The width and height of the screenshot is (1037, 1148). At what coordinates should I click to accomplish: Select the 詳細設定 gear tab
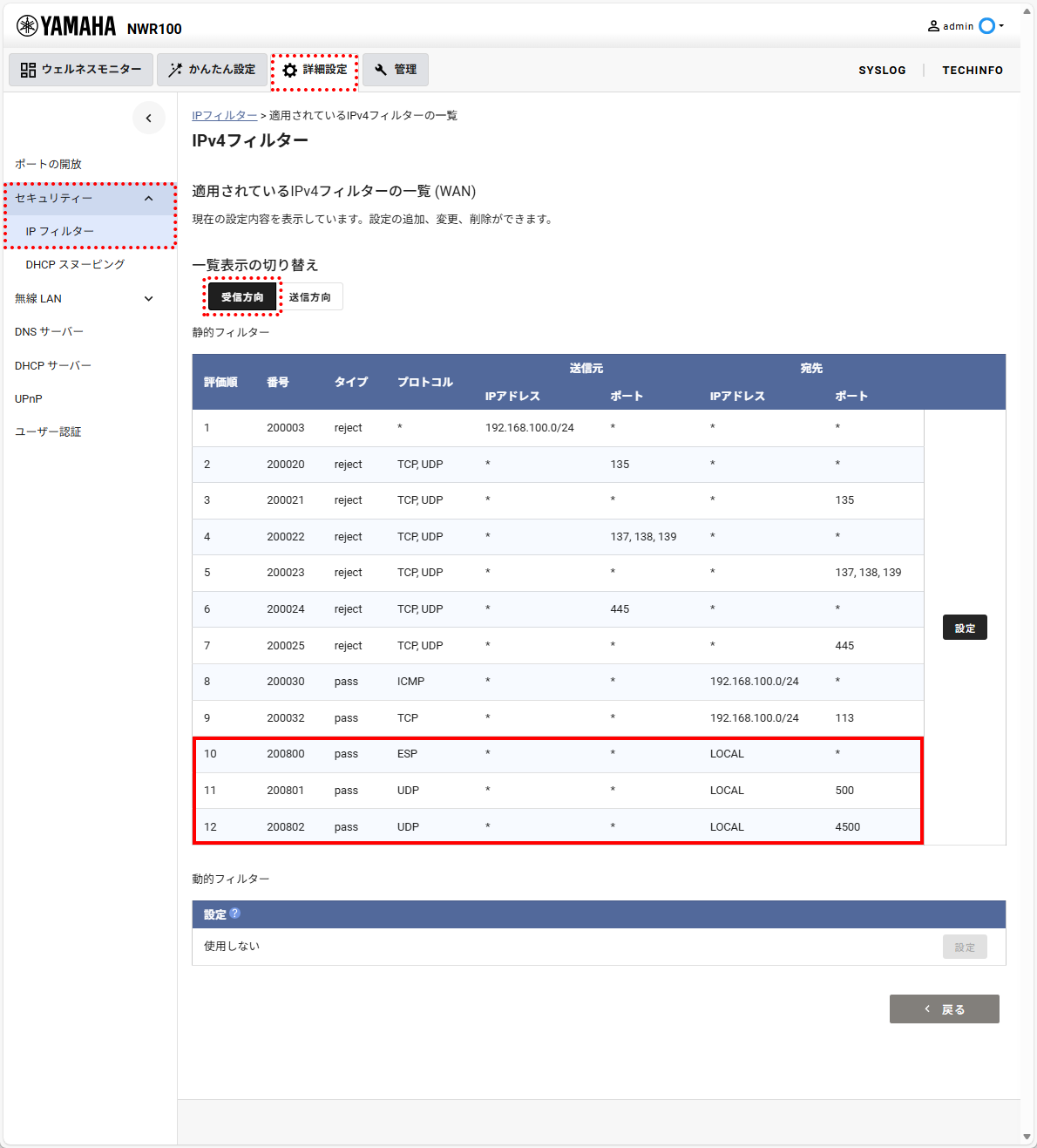315,70
